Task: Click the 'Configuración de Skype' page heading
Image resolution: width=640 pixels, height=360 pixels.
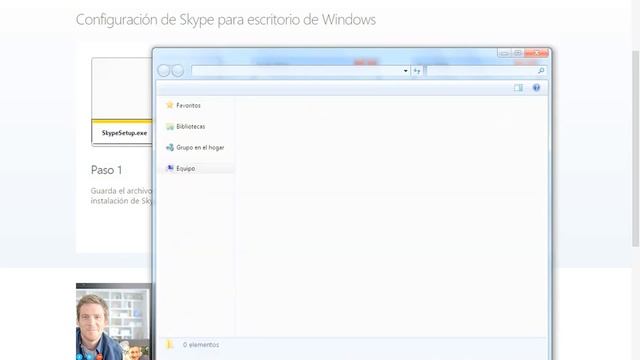Action: (226, 20)
